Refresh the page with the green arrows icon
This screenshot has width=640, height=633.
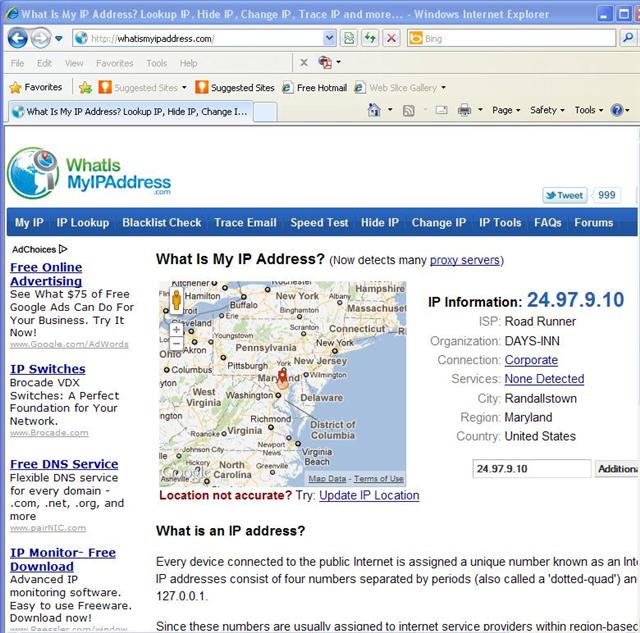(370, 38)
